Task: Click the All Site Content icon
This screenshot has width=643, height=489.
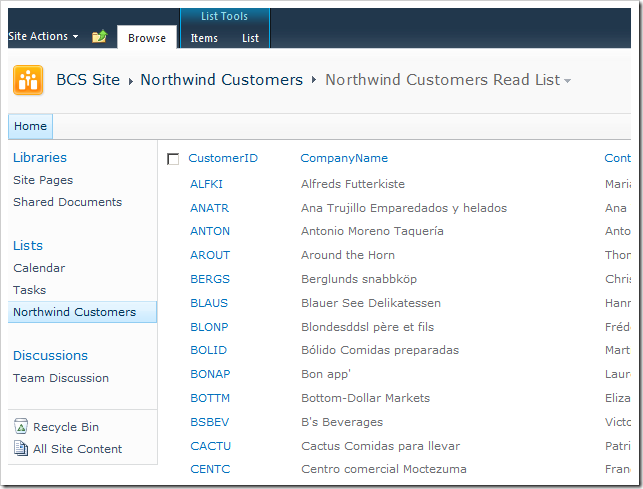Action: 21,449
